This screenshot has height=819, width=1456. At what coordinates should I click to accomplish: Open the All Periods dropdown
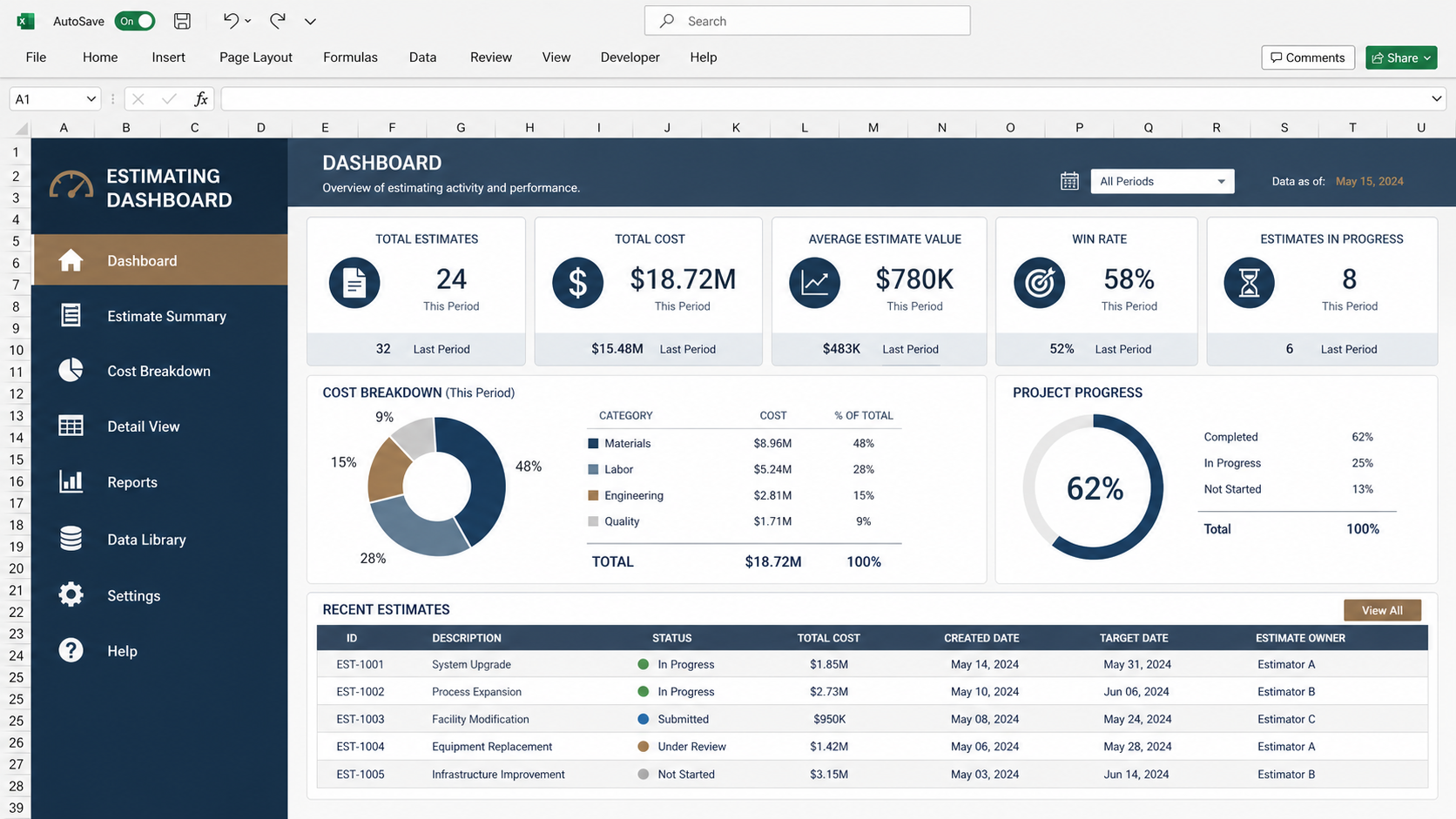(1163, 181)
